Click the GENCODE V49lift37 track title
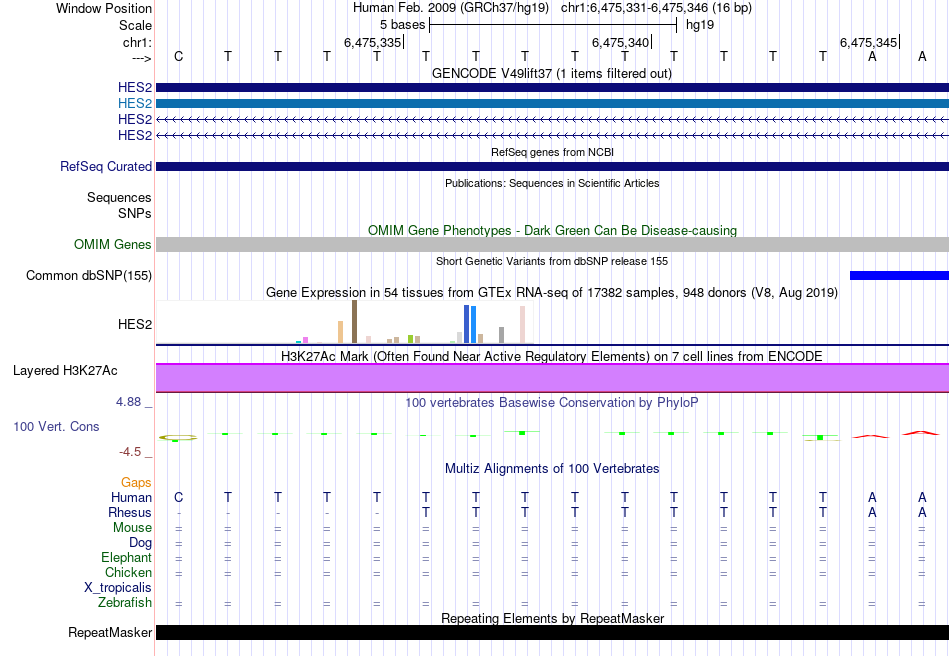The image size is (950, 656). [x=552, y=74]
